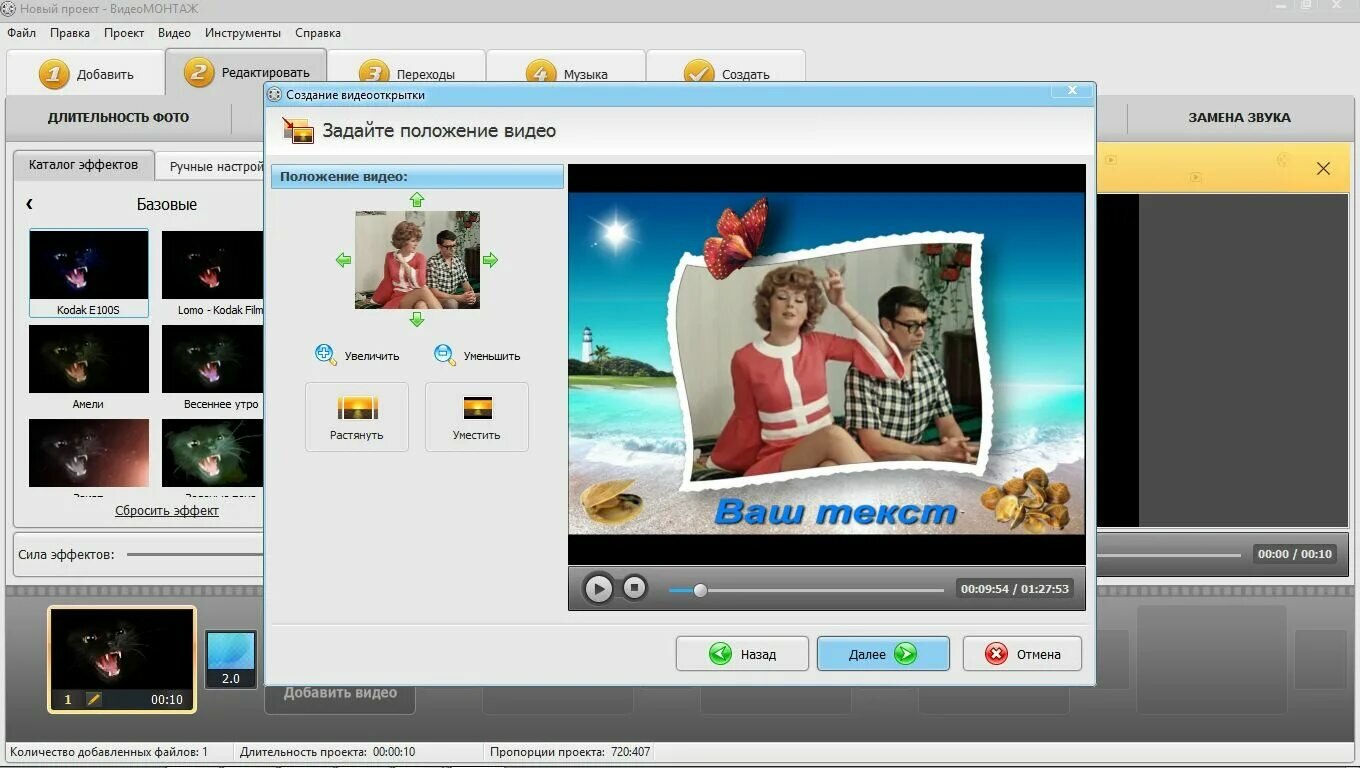1360x768 pixels.
Task: Click the Количество добавленных файлов status entry
Action: (x=109, y=752)
